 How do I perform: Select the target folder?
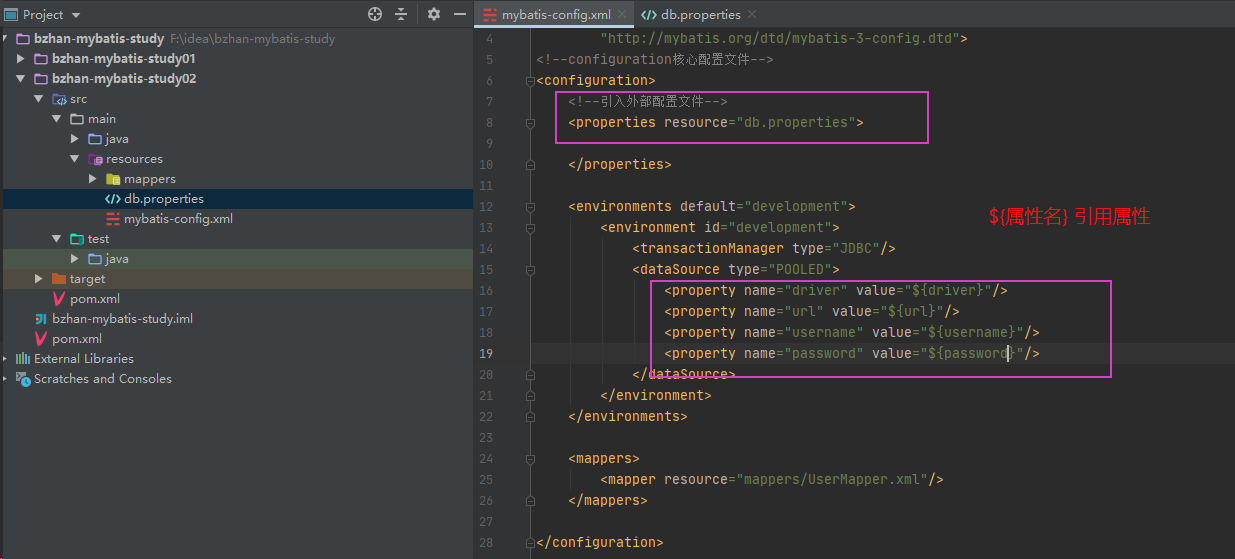click(x=87, y=279)
